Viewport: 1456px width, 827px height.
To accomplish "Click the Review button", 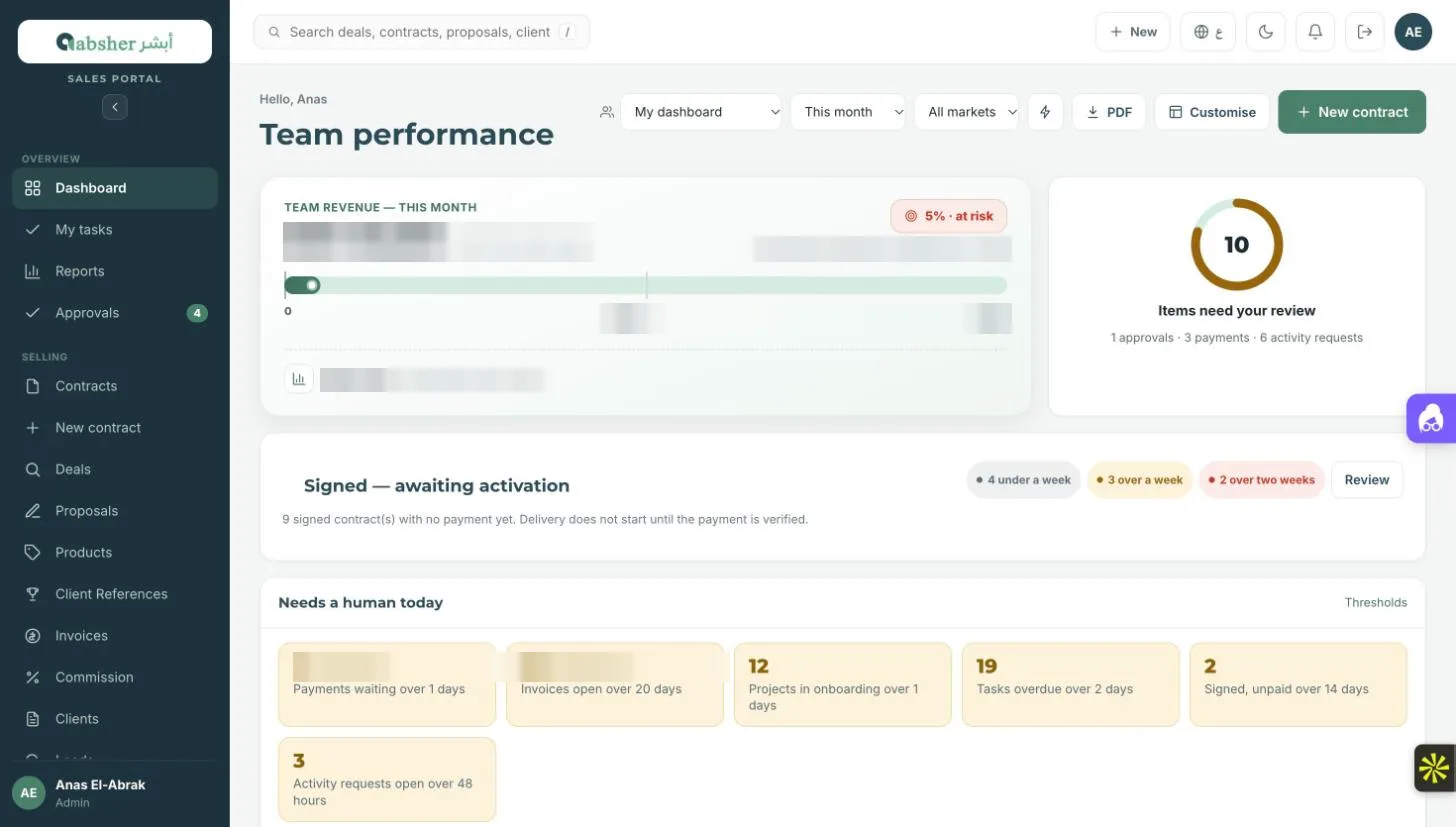I will click(1367, 480).
